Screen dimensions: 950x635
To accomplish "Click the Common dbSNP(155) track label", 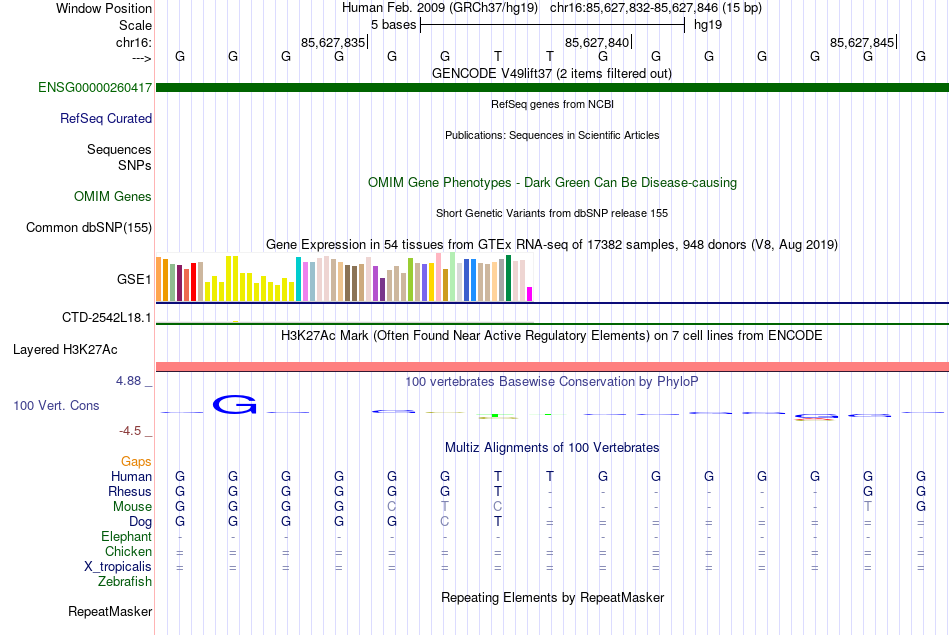I will coord(88,227).
